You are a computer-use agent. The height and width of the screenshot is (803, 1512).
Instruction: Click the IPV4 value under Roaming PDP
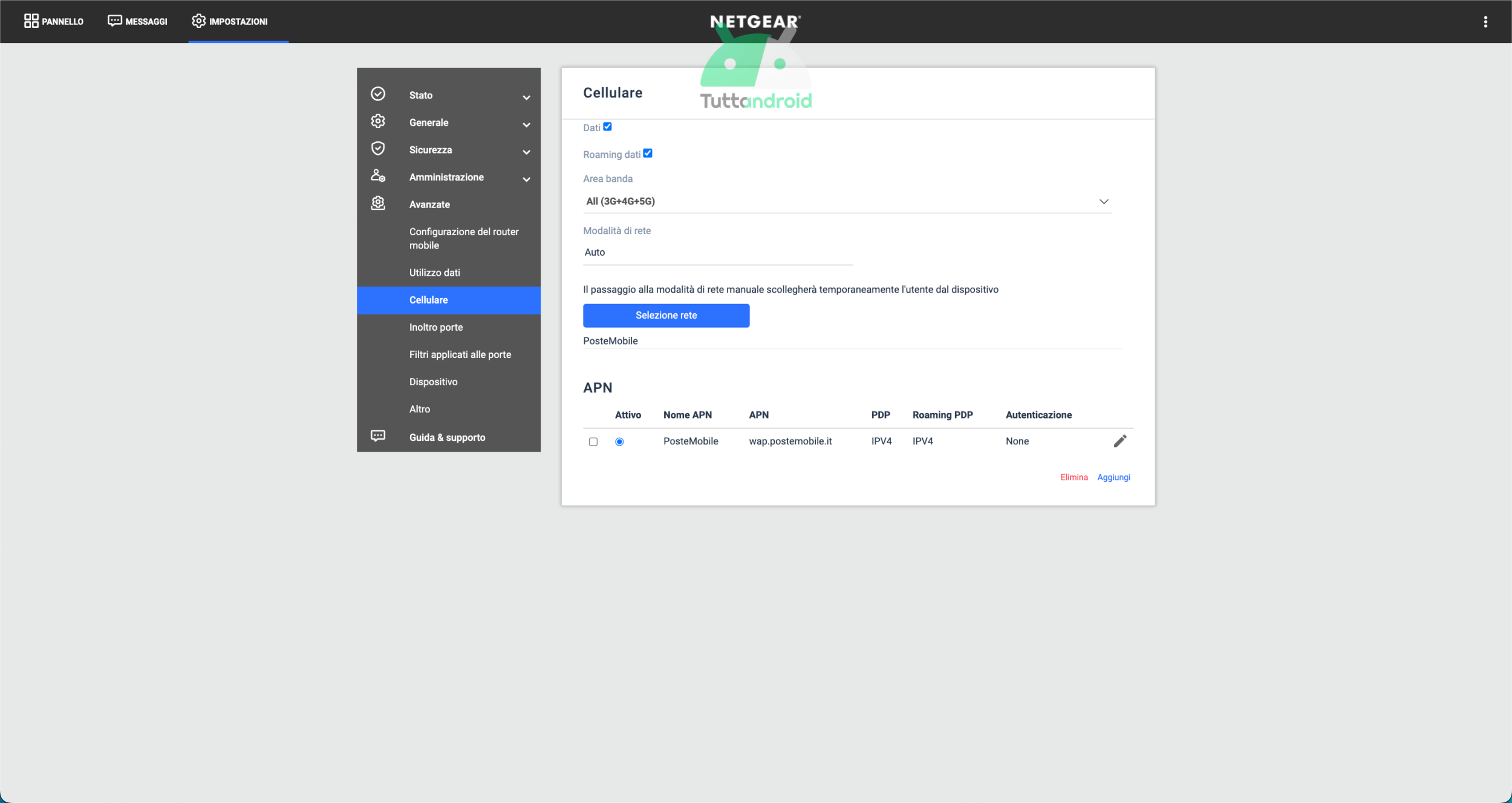[922, 441]
